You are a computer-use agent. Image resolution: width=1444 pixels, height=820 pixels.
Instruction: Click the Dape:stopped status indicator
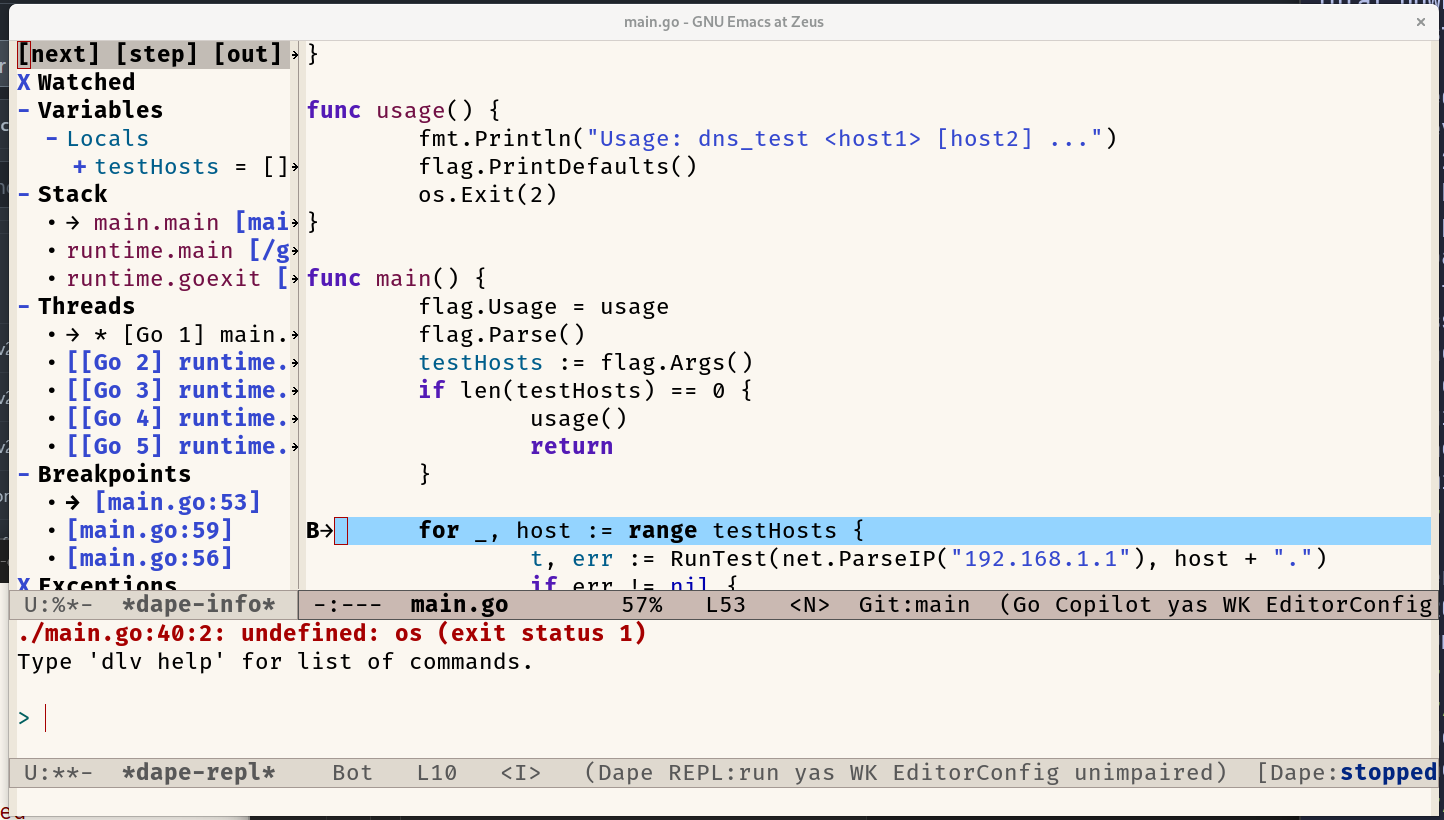(x=1346, y=773)
